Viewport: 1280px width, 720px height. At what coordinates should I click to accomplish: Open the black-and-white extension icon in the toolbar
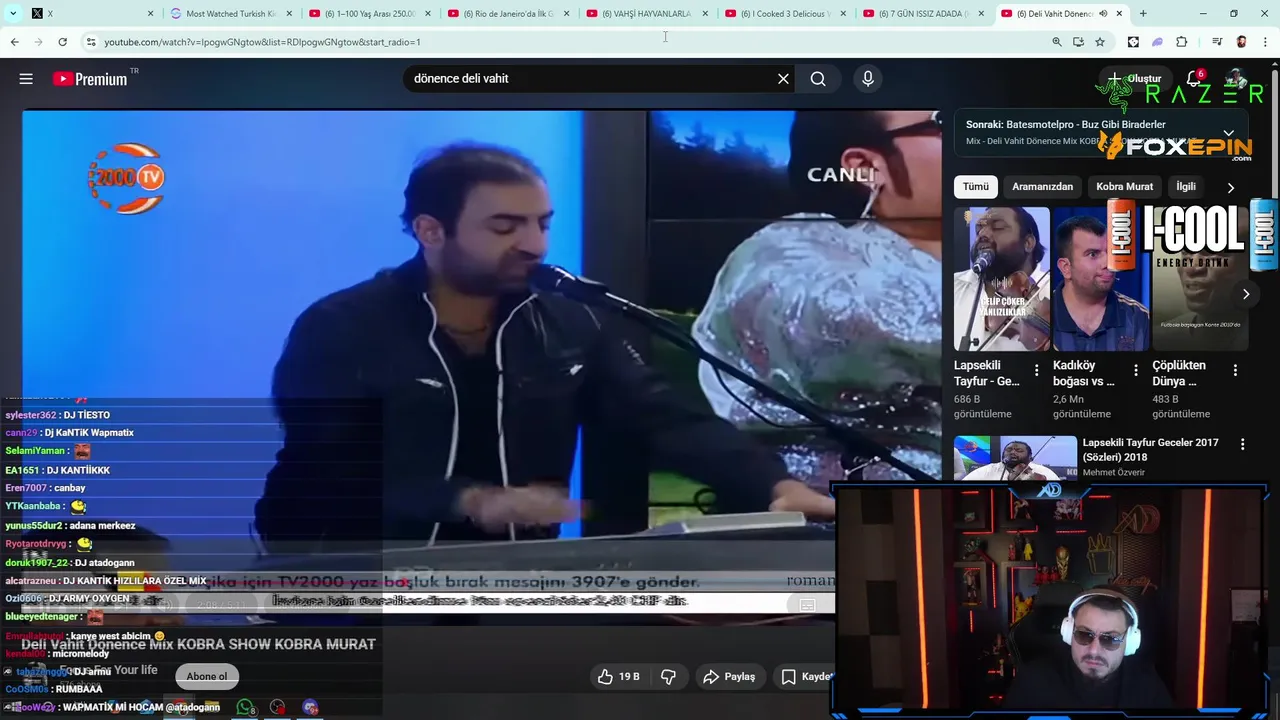(1133, 42)
